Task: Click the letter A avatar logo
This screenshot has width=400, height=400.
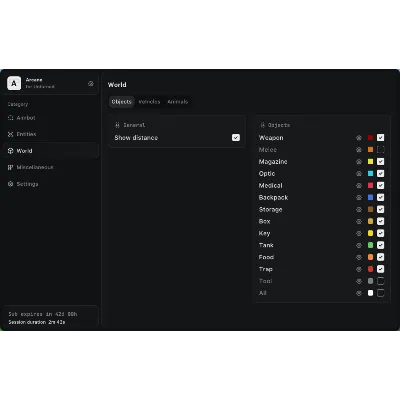Action: click(x=14, y=83)
